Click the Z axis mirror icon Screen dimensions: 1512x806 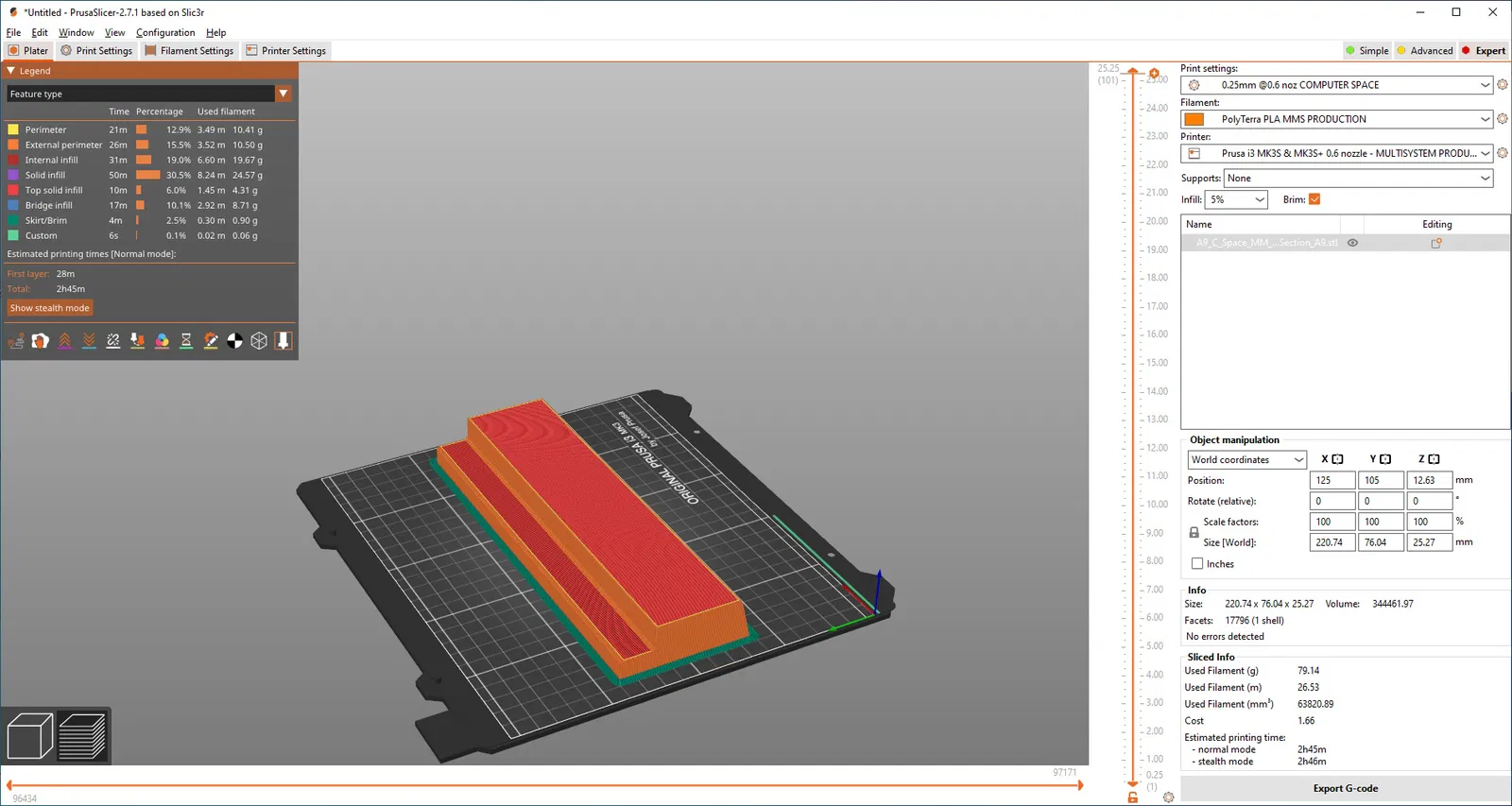(x=1434, y=459)
